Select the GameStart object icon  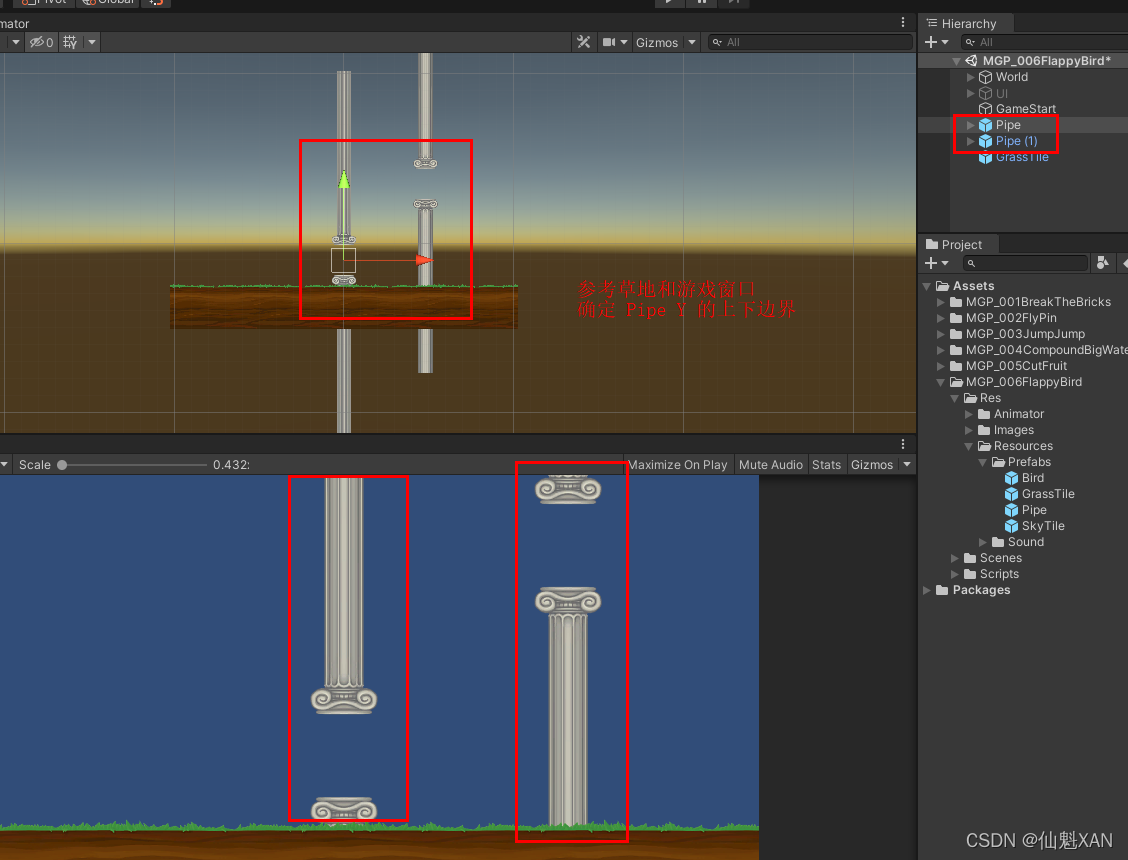point(986,109)
